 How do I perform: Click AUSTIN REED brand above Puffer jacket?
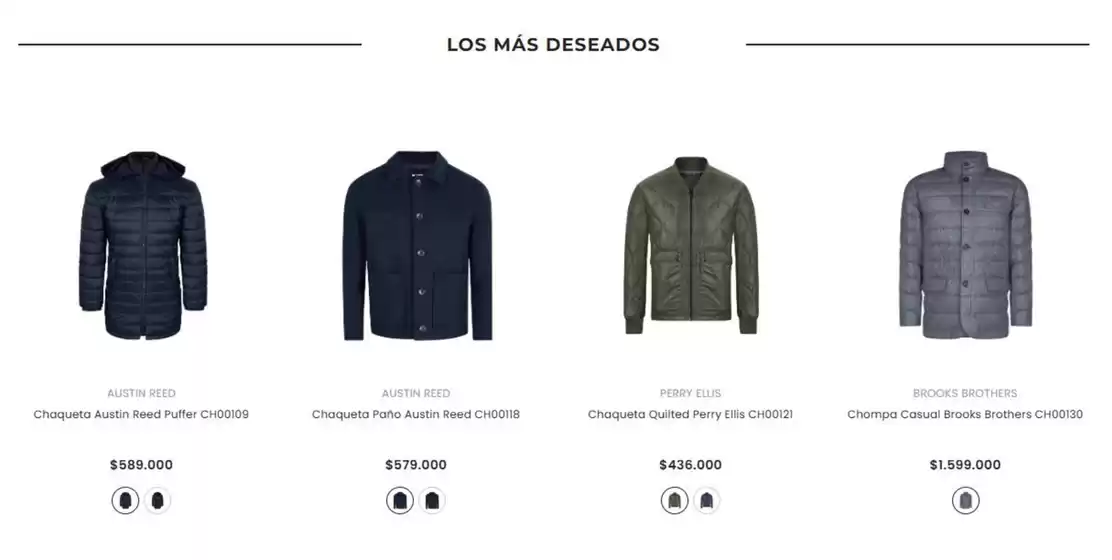[141, 393]
